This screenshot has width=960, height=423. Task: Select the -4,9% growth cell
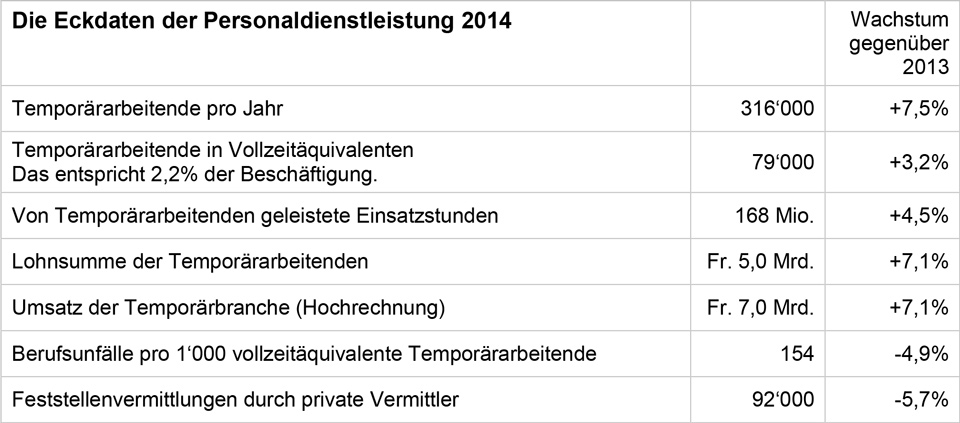tap(919, 354)
